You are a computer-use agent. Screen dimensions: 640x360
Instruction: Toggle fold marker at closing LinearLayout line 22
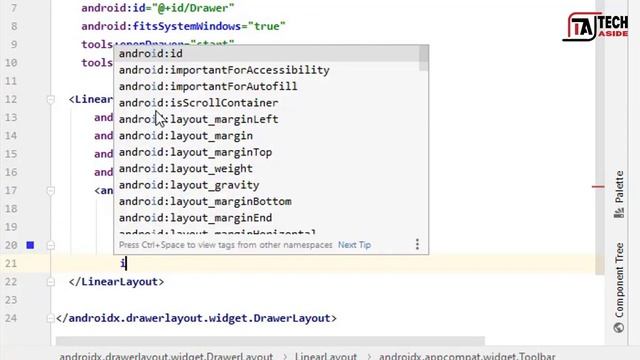[51, 282]
